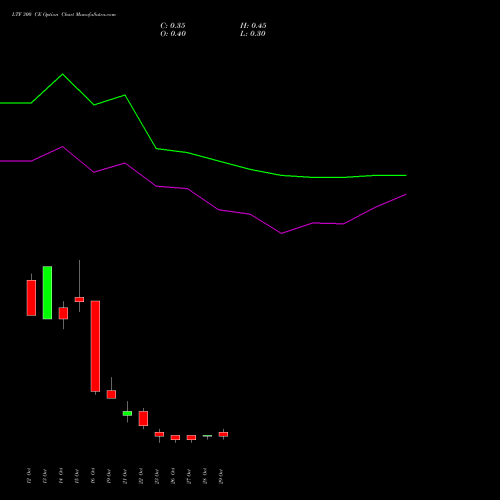Select the 16 Oct date label
This screenshot has width=500, height=500.
tap(93, 476)
